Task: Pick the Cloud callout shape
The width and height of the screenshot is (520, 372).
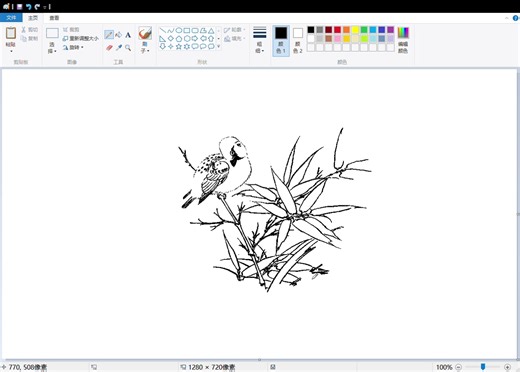Action: pyautogui.click(x=211, y=46)
